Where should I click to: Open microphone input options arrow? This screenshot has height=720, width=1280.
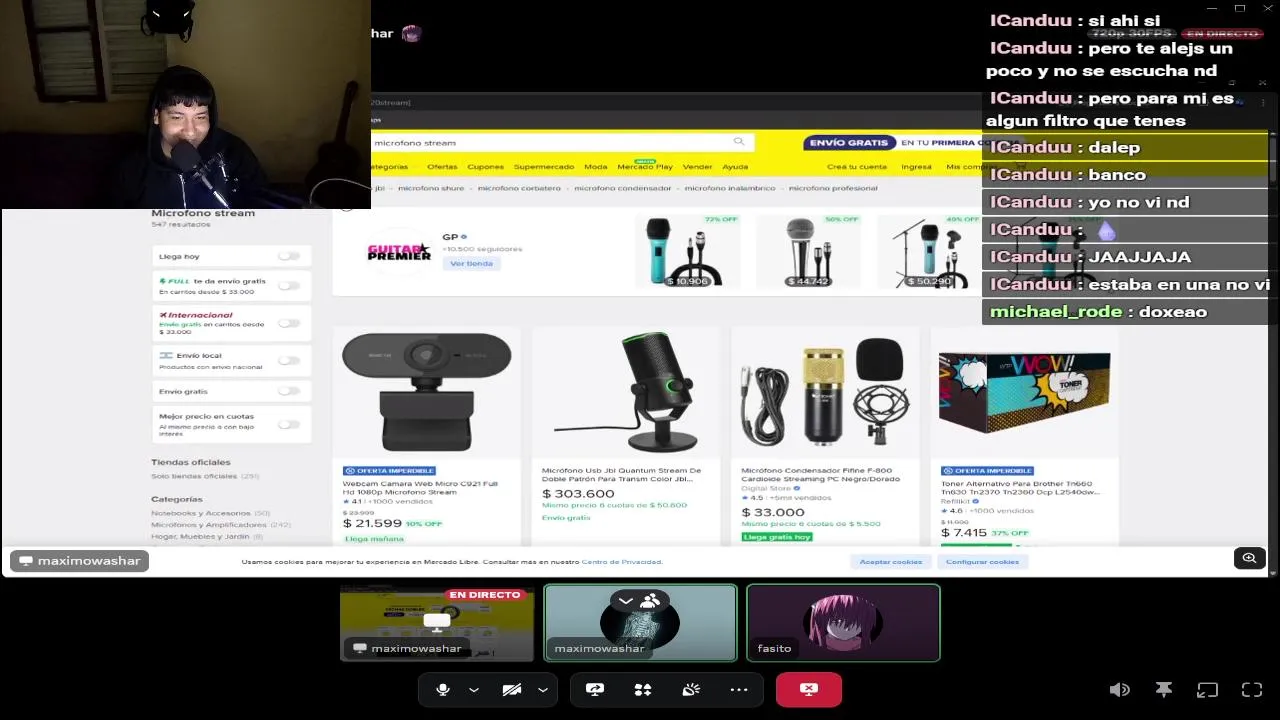click(474, 689)
